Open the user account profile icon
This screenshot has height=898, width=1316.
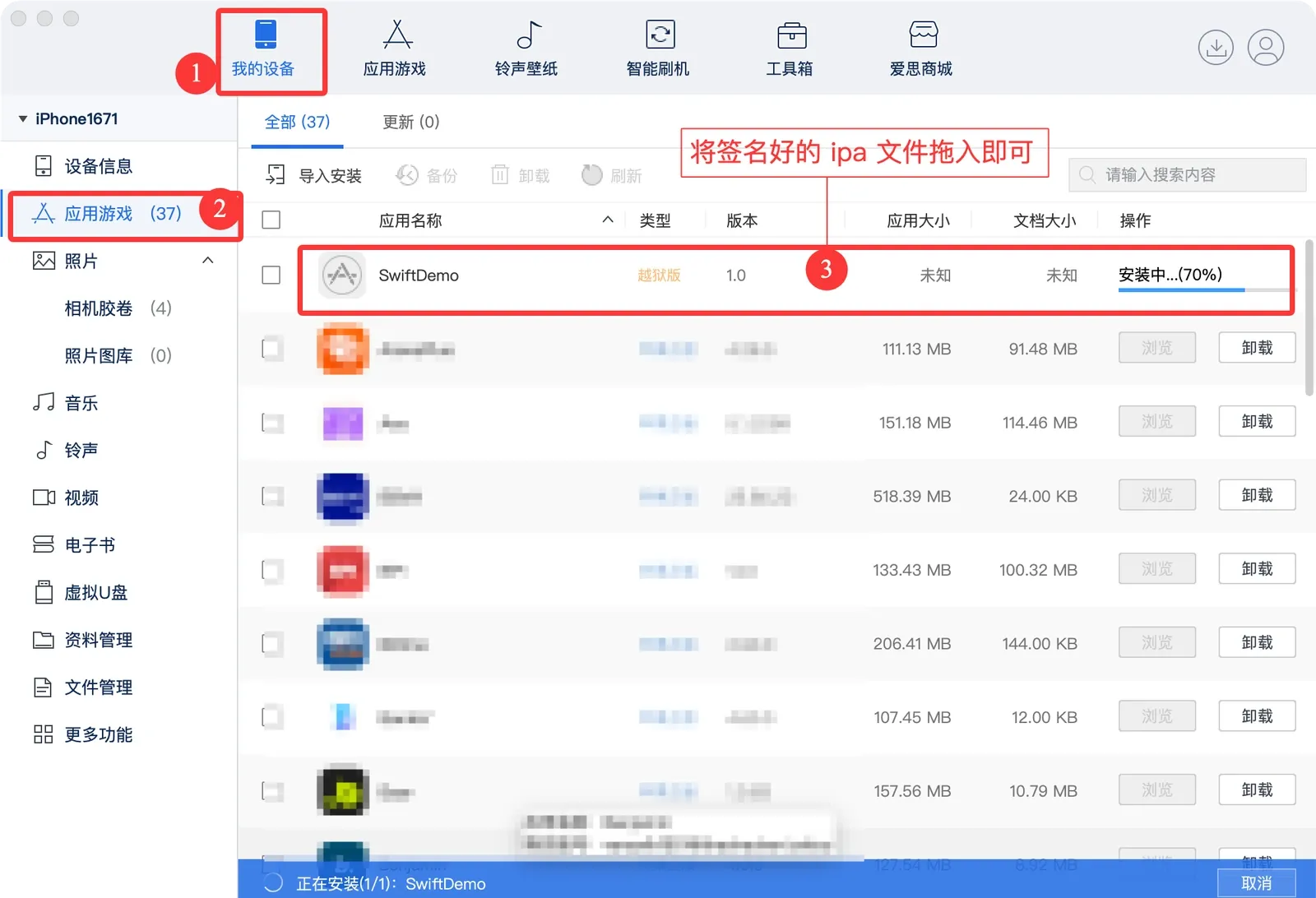coord(1266,48)
